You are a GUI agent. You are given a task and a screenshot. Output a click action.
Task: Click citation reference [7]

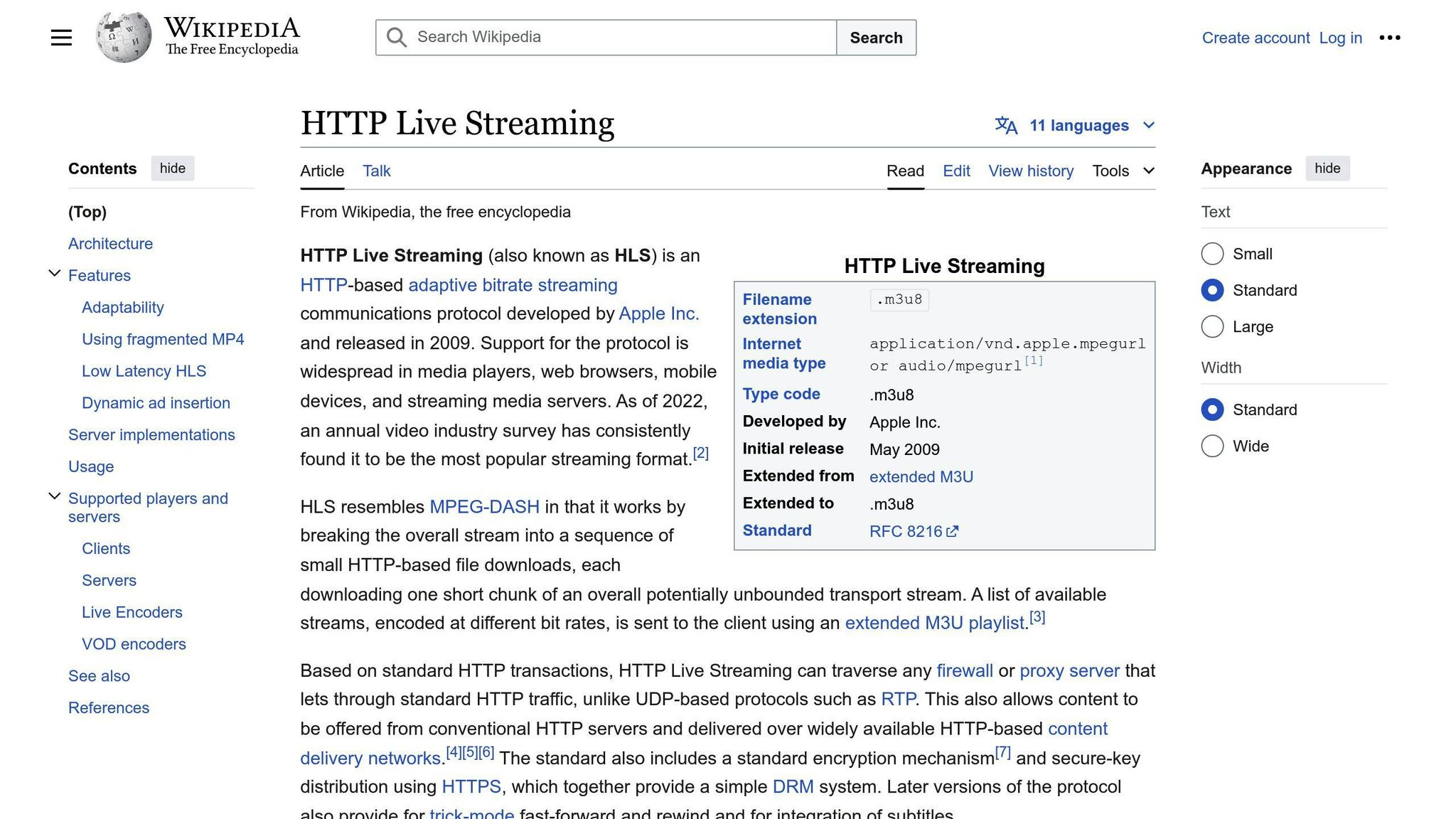[1002, 752]
